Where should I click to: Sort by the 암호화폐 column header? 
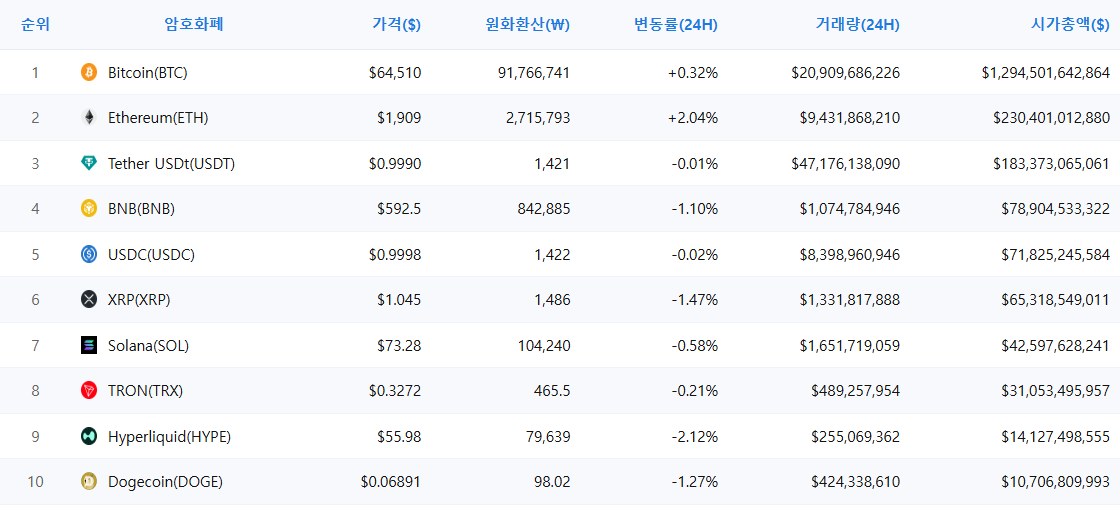tap(194, 25)
